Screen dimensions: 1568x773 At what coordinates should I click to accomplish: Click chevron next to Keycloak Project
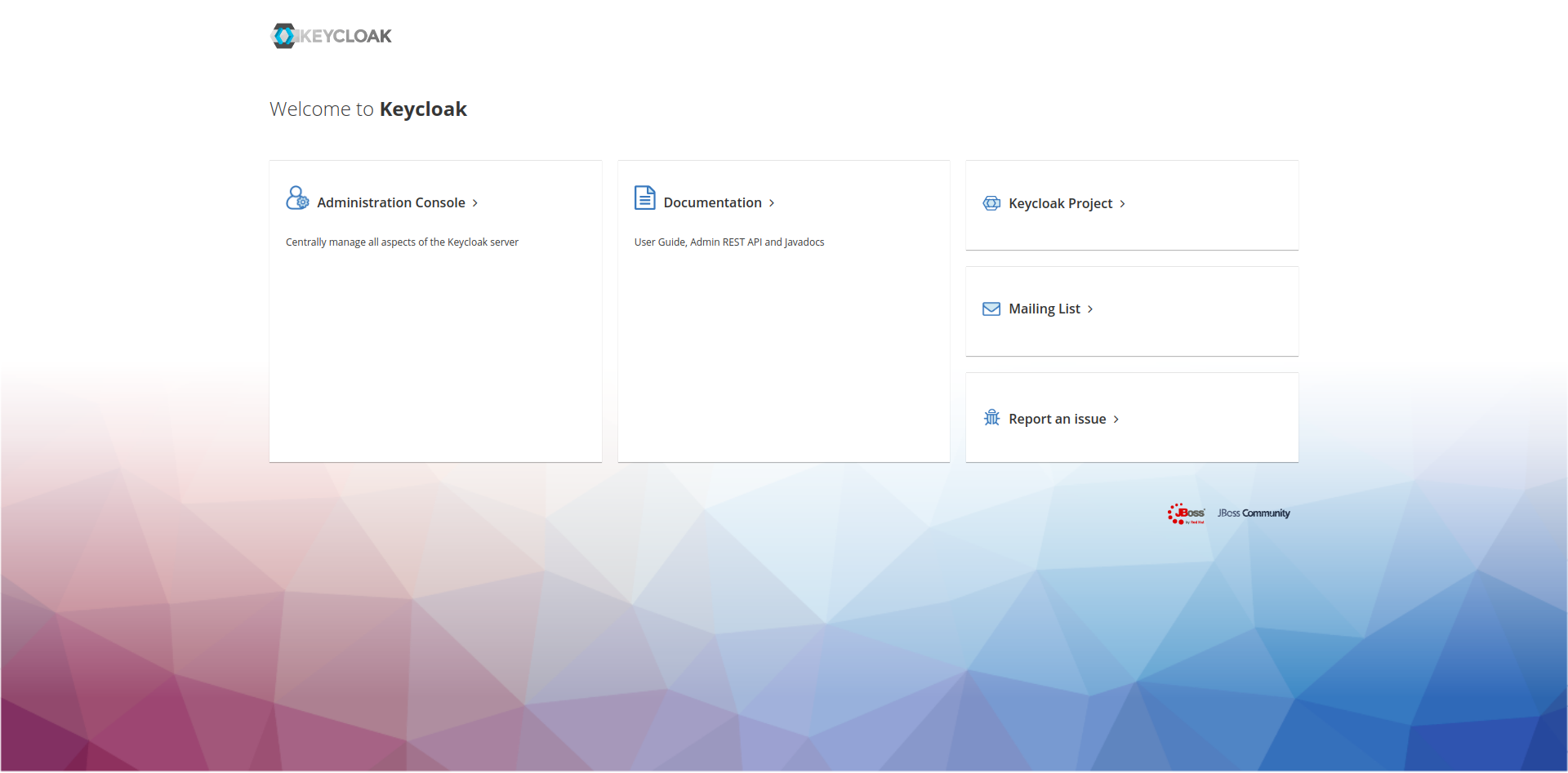pyautogui.click(x=1123, y=204)
